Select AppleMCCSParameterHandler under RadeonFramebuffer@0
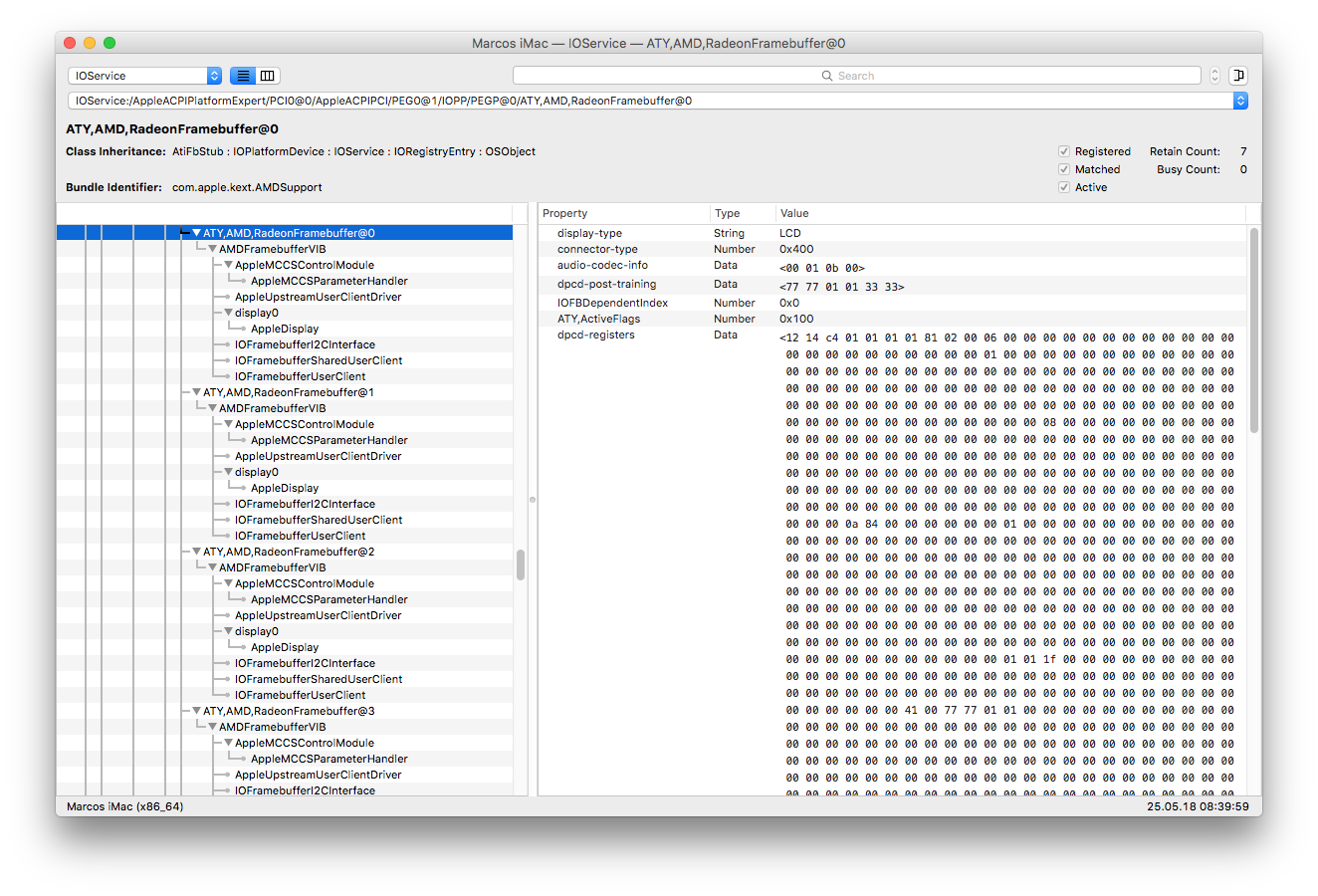The height and width of the screenshot is (896, 1318). point(329,281)
